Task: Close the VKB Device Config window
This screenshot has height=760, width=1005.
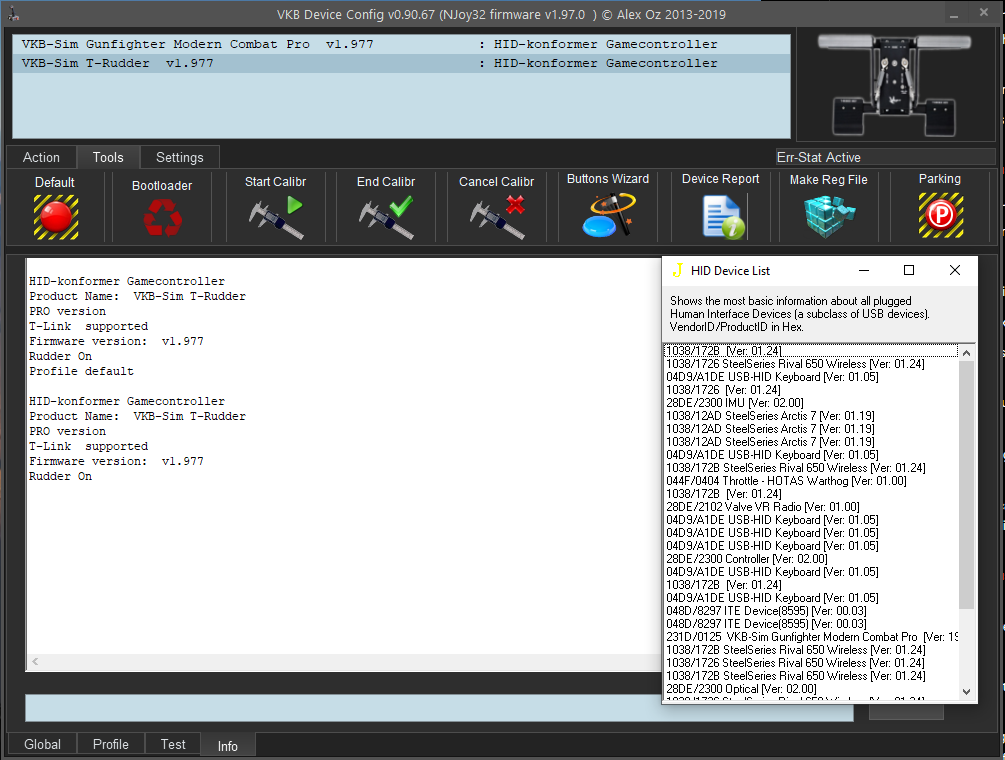Action: [984, 13]
